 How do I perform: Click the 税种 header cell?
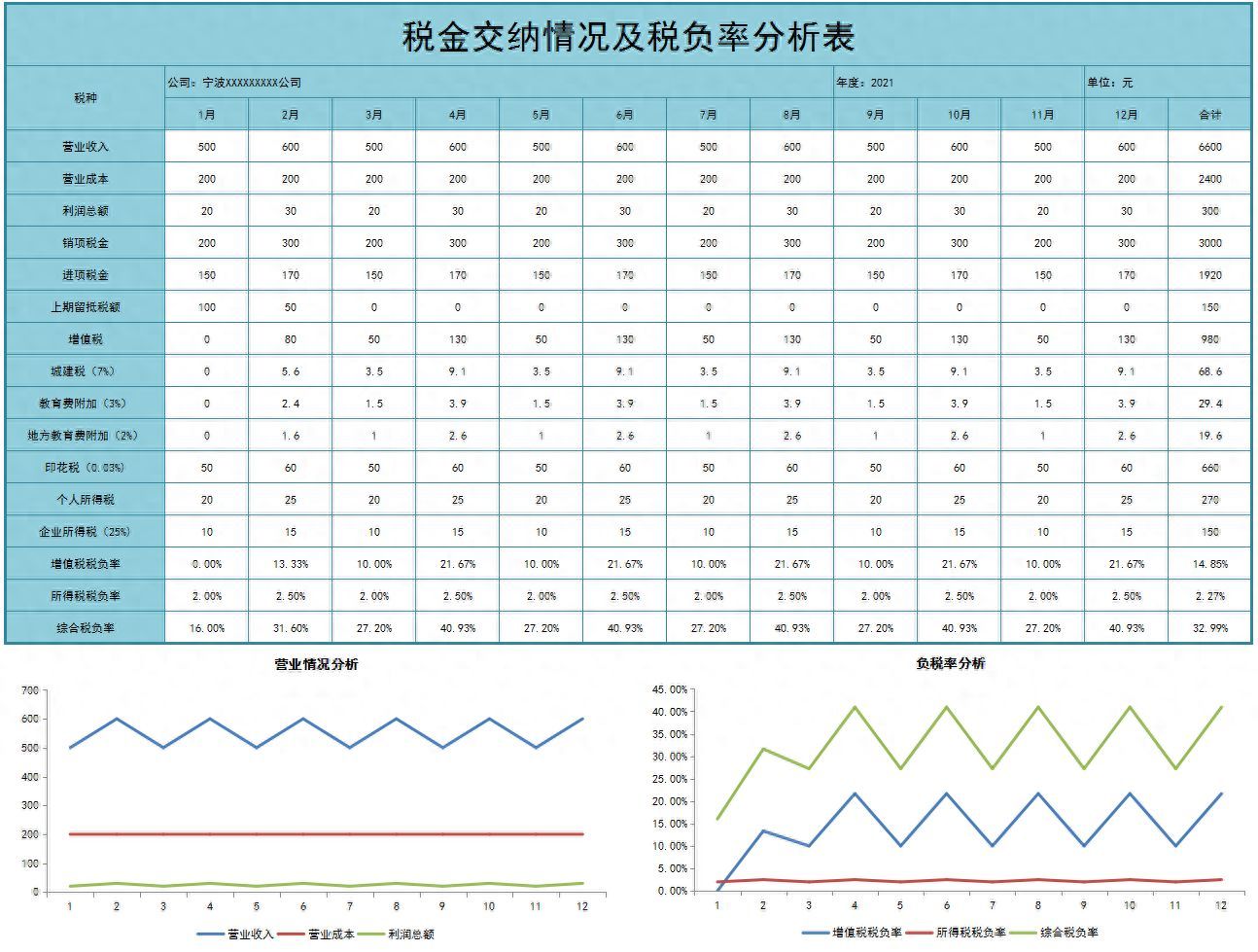(86, 98)
